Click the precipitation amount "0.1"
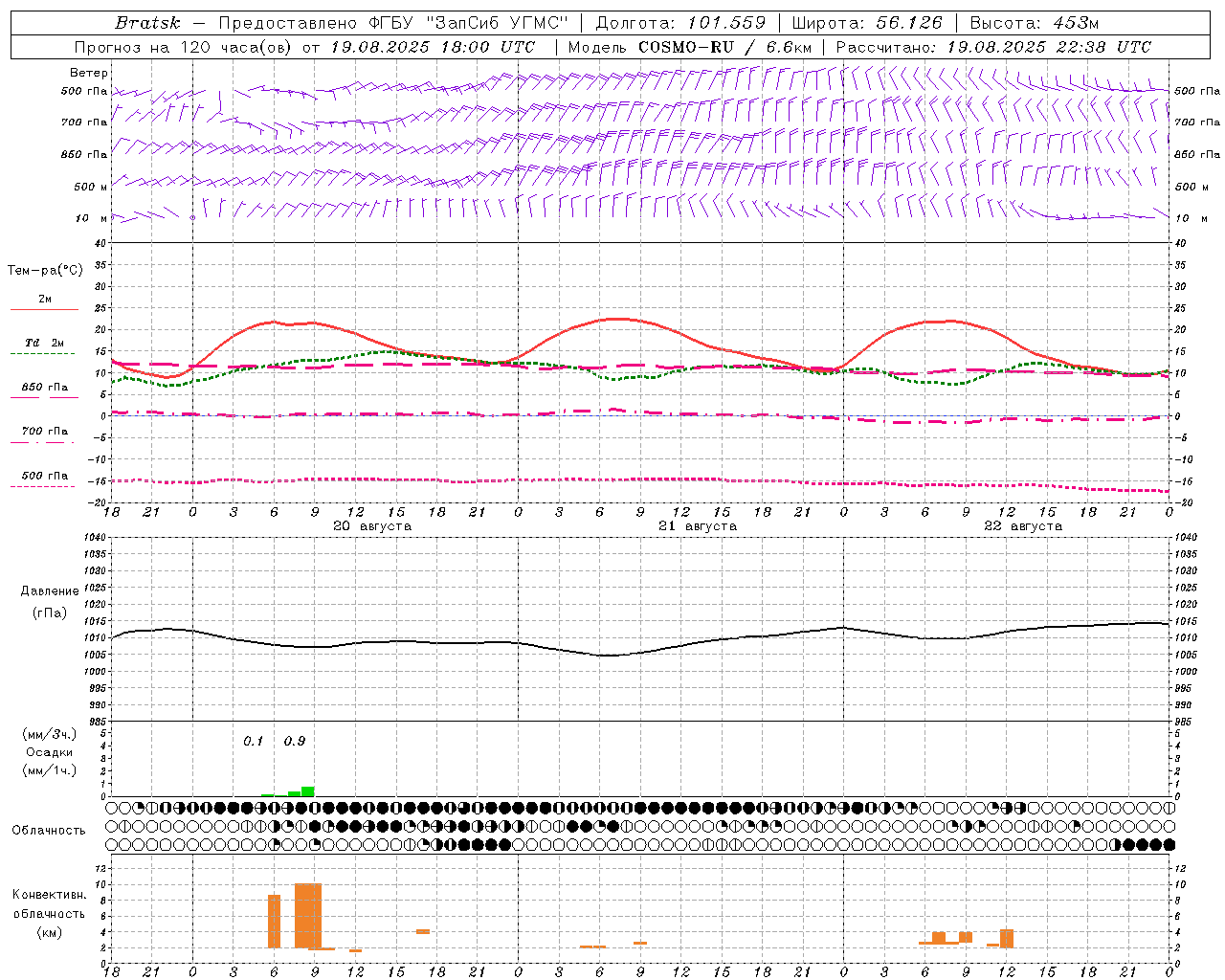1225x980 pixels. tap(253, 742)
